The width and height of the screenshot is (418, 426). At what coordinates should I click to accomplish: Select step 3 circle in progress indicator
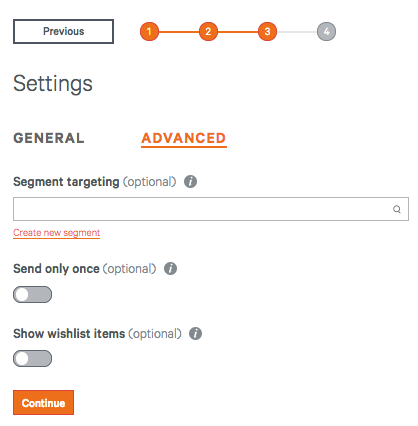click(267, 31)
